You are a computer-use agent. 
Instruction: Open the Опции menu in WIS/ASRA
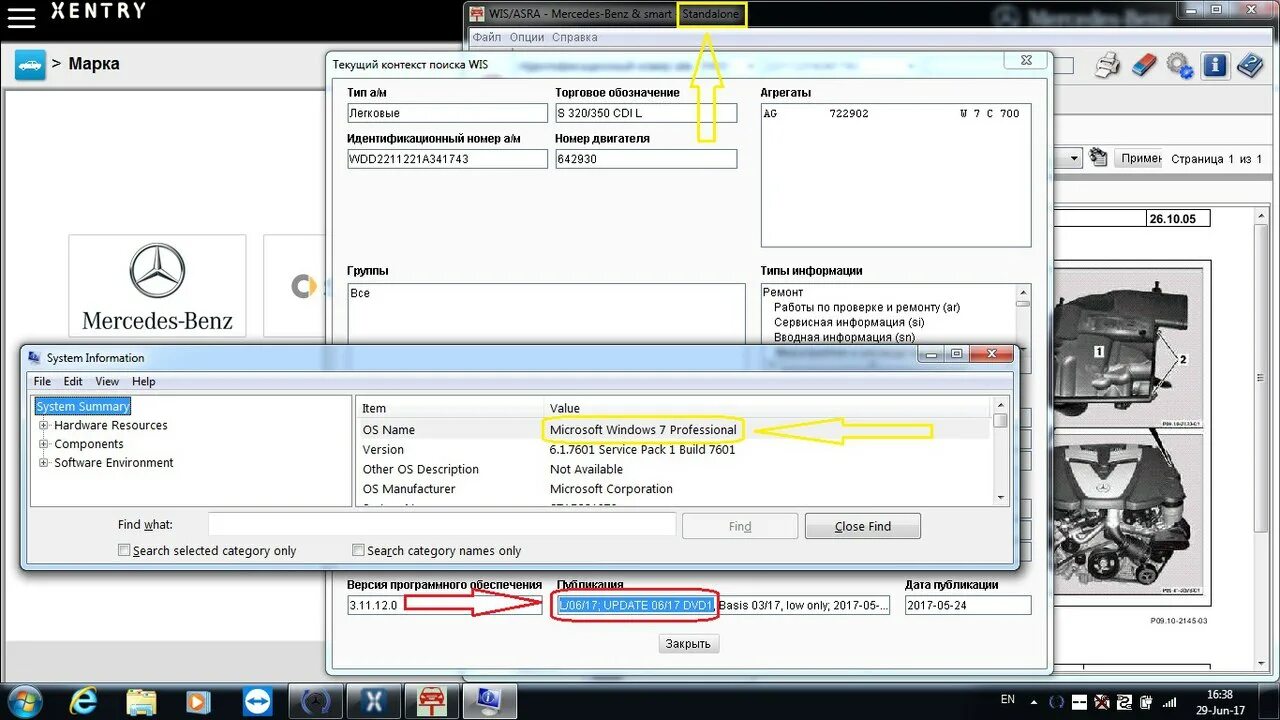[x=527, y=37]
